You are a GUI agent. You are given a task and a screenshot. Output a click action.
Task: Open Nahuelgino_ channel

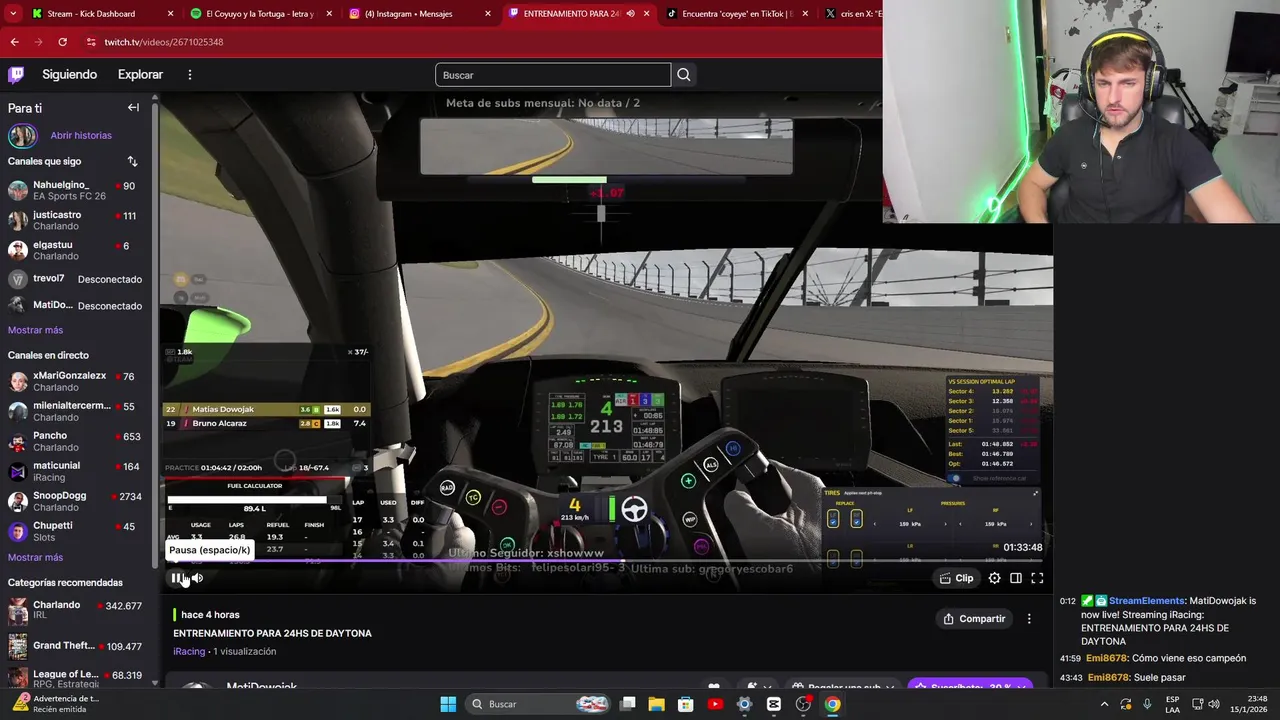[75, 190]
